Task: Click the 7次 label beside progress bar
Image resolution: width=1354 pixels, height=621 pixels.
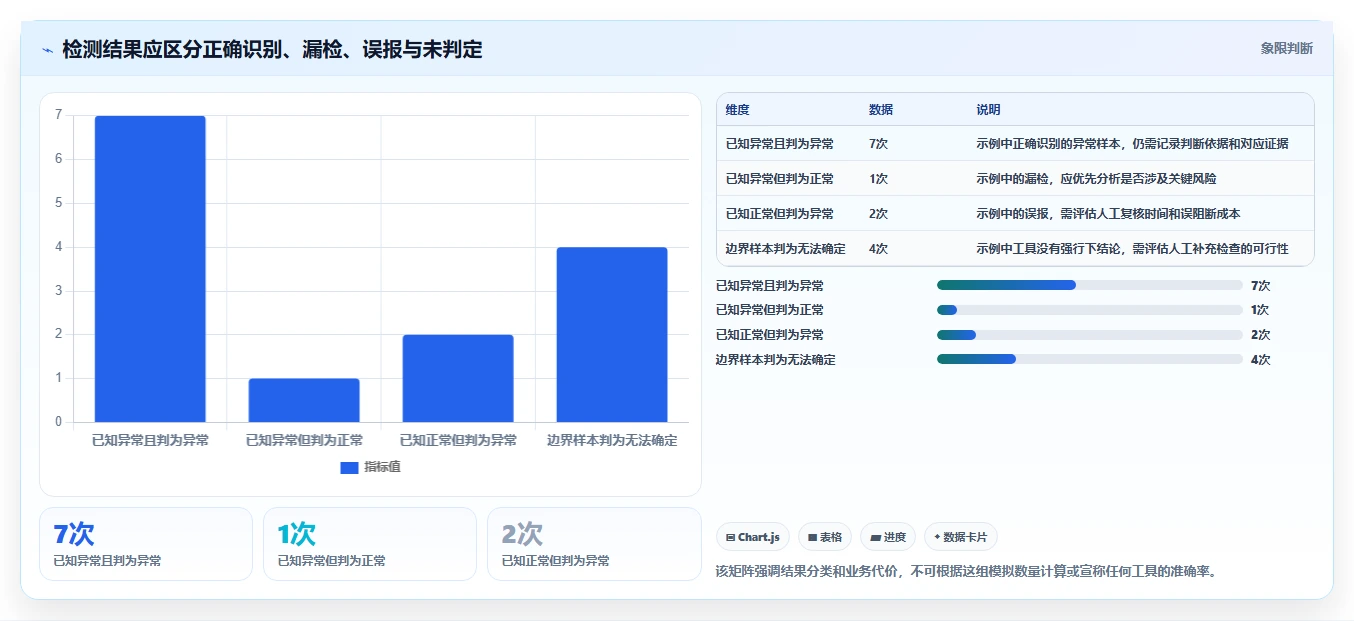Action: pos(1260,285)
